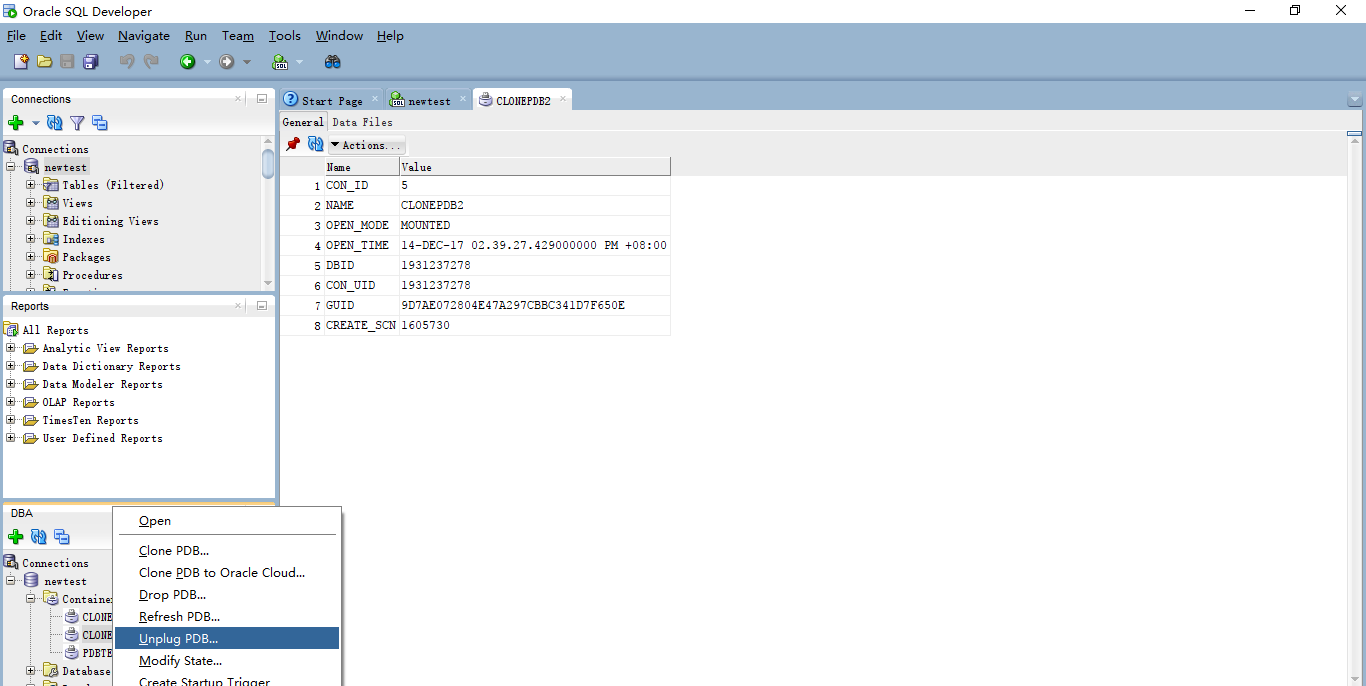Apply filter funnel in Connections panel

77,123
